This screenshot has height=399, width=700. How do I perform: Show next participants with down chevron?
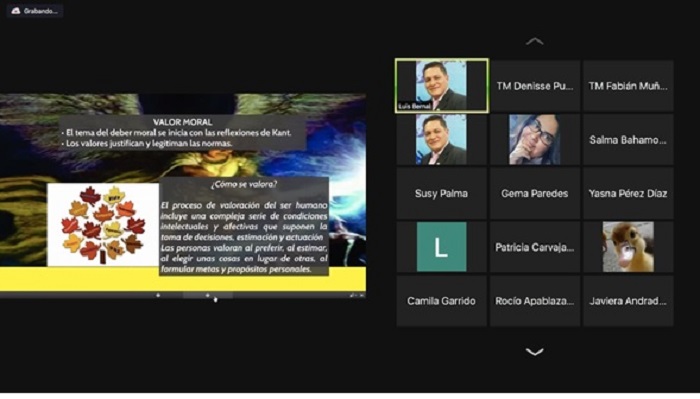(534, 352)
